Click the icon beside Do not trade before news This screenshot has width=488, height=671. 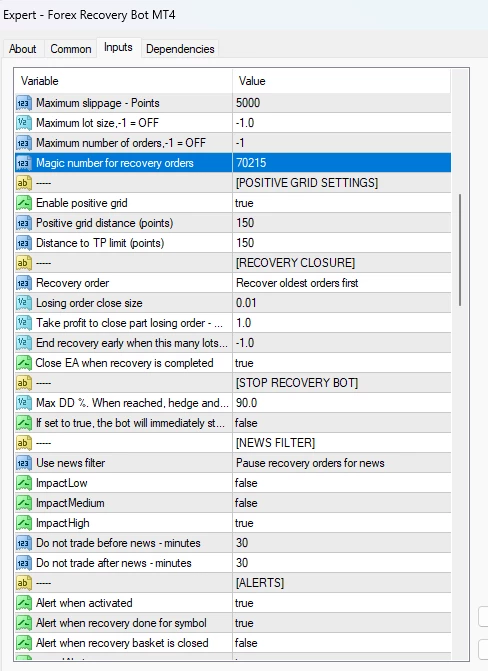pos(24,543)
